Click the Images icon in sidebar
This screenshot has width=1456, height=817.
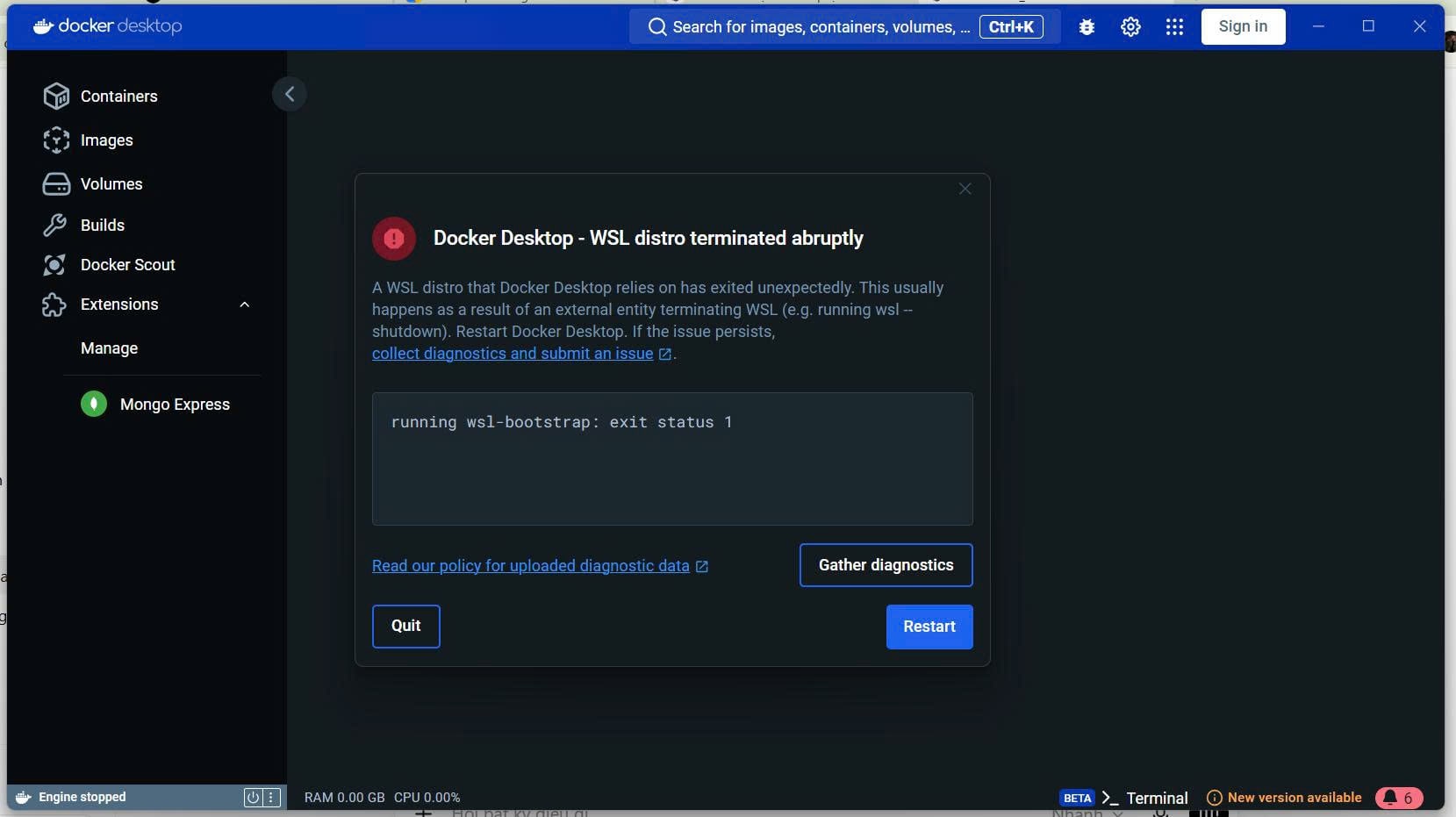tap(56, 140)
